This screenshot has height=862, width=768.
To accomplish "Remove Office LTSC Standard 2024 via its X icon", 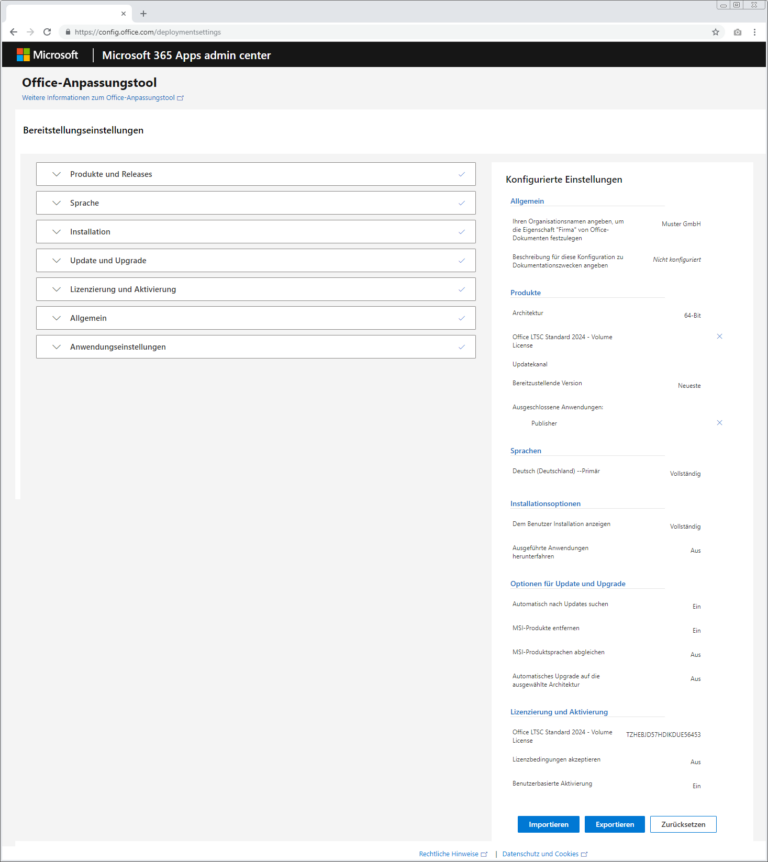I will (x=718, y=337).
